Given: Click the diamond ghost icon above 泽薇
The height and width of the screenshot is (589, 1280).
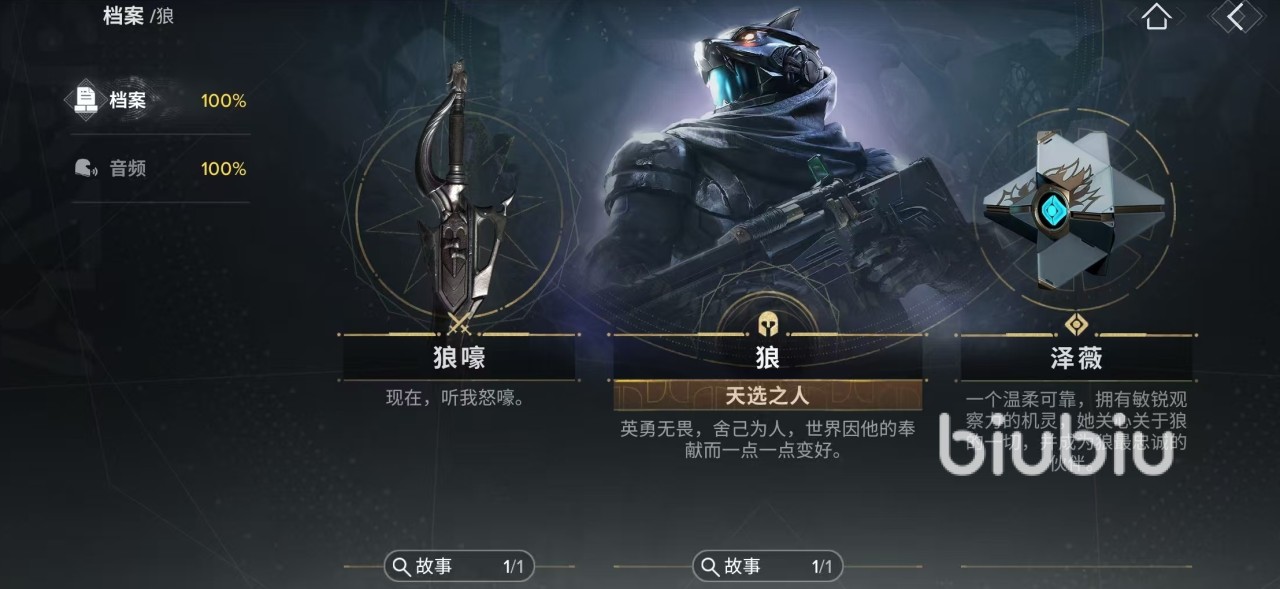Looking at the screenshot, I should 1076,324.
